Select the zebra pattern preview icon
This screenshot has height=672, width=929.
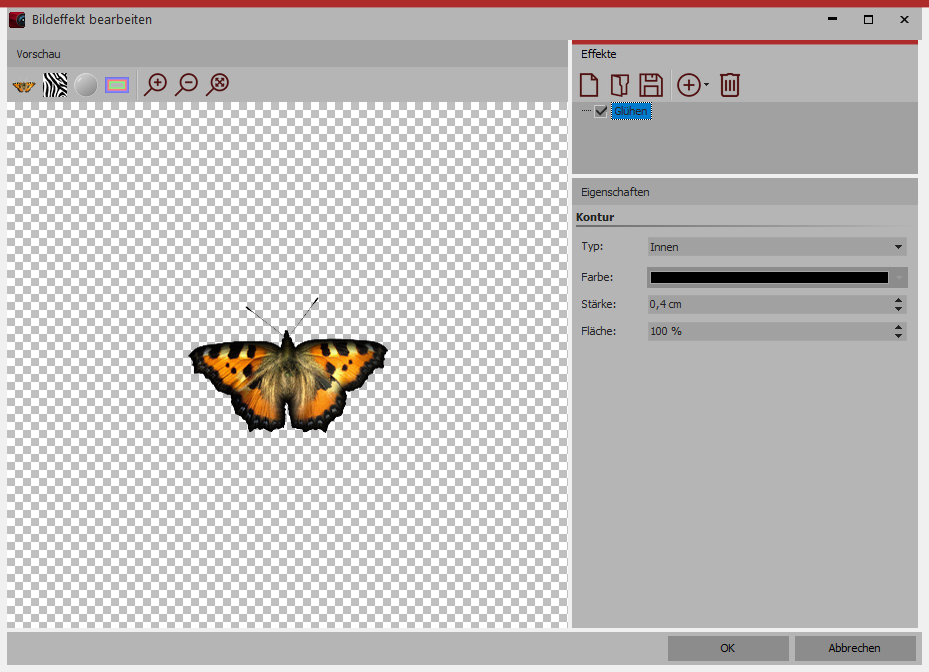tap(55, 86)
